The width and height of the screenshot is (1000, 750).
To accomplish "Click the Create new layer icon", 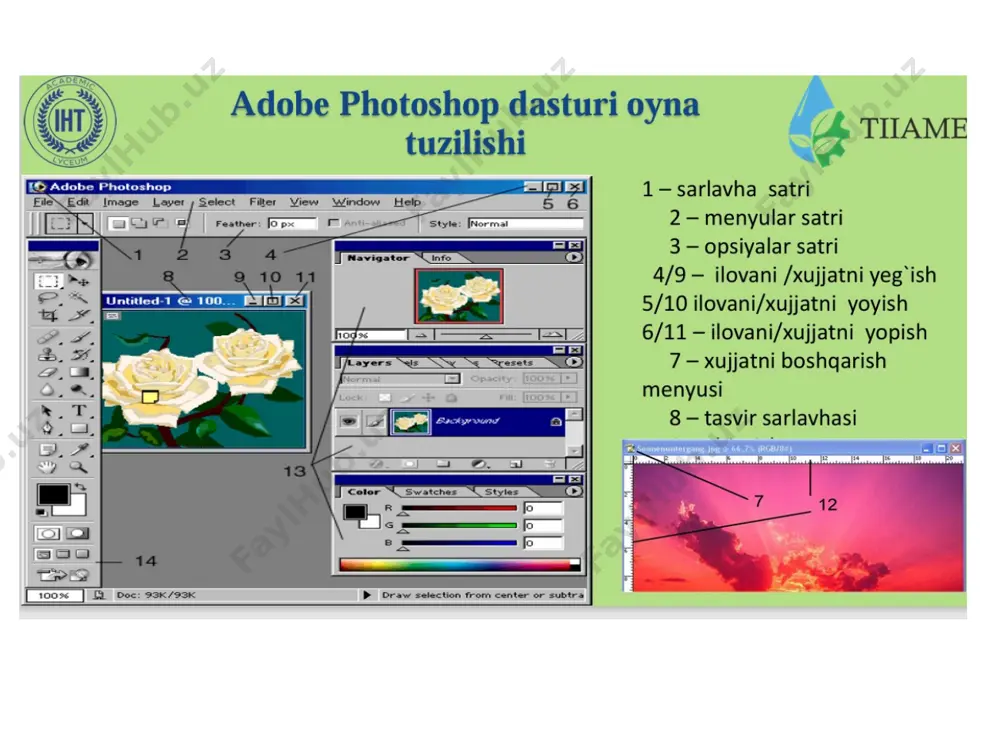I will tap(516, 464).
